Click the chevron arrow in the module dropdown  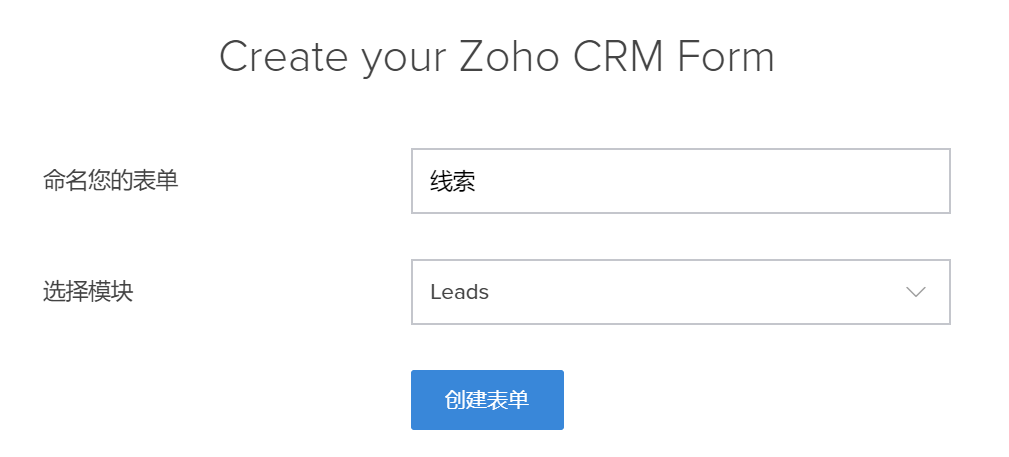point(915,292)
